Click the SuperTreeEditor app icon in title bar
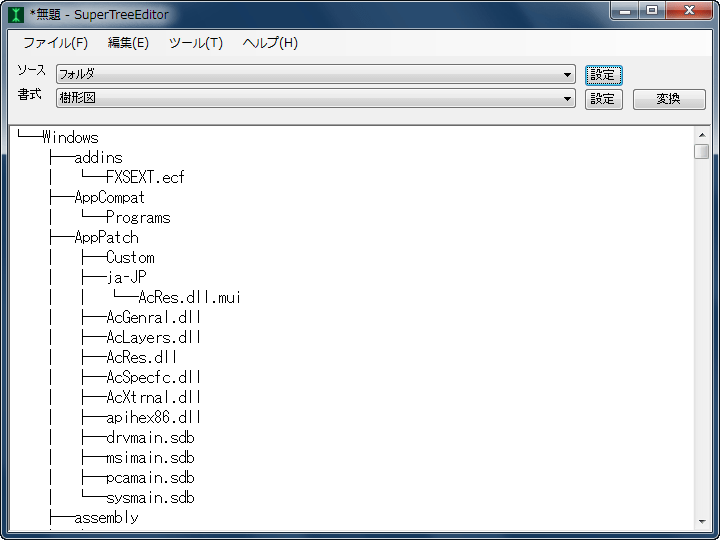 (16, 14)
